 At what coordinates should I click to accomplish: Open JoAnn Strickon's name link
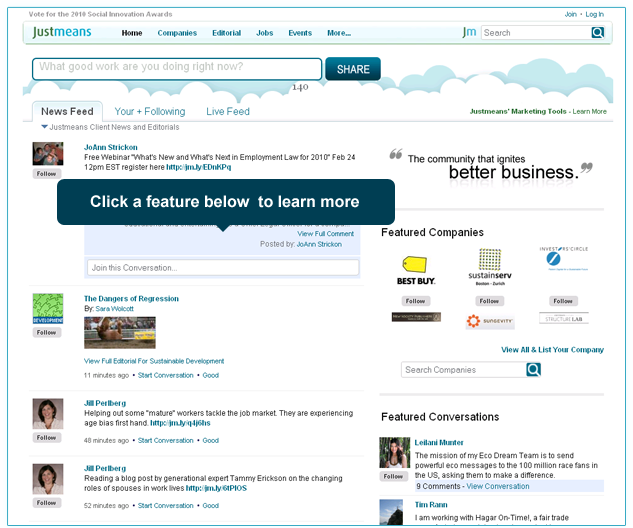pos(111,147)
